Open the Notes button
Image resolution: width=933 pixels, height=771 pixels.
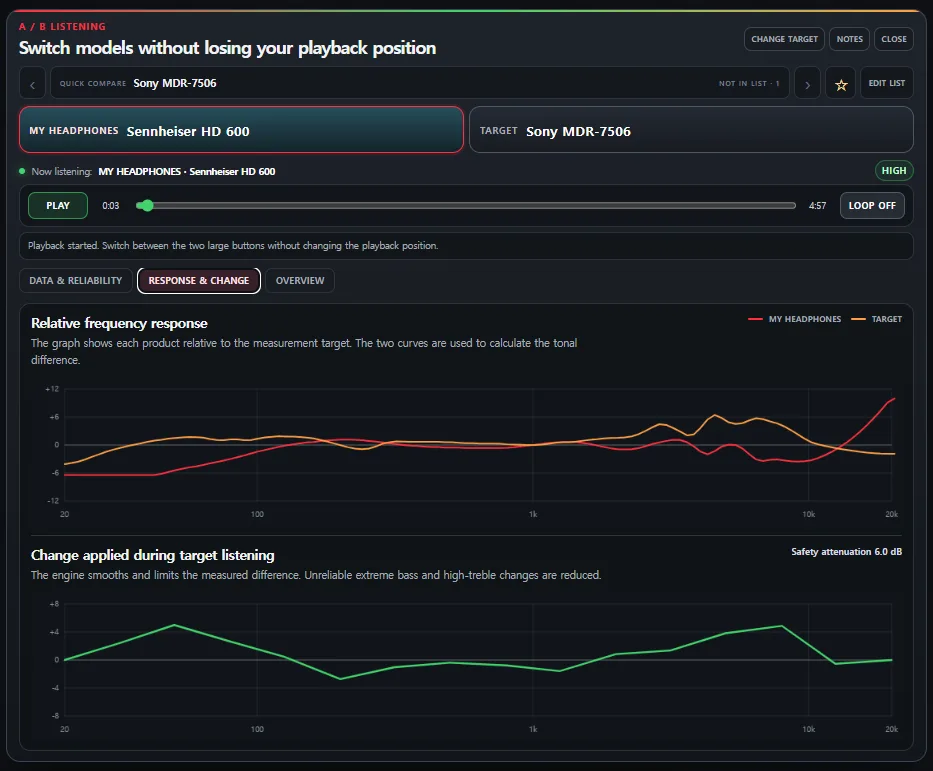[849, 39]
